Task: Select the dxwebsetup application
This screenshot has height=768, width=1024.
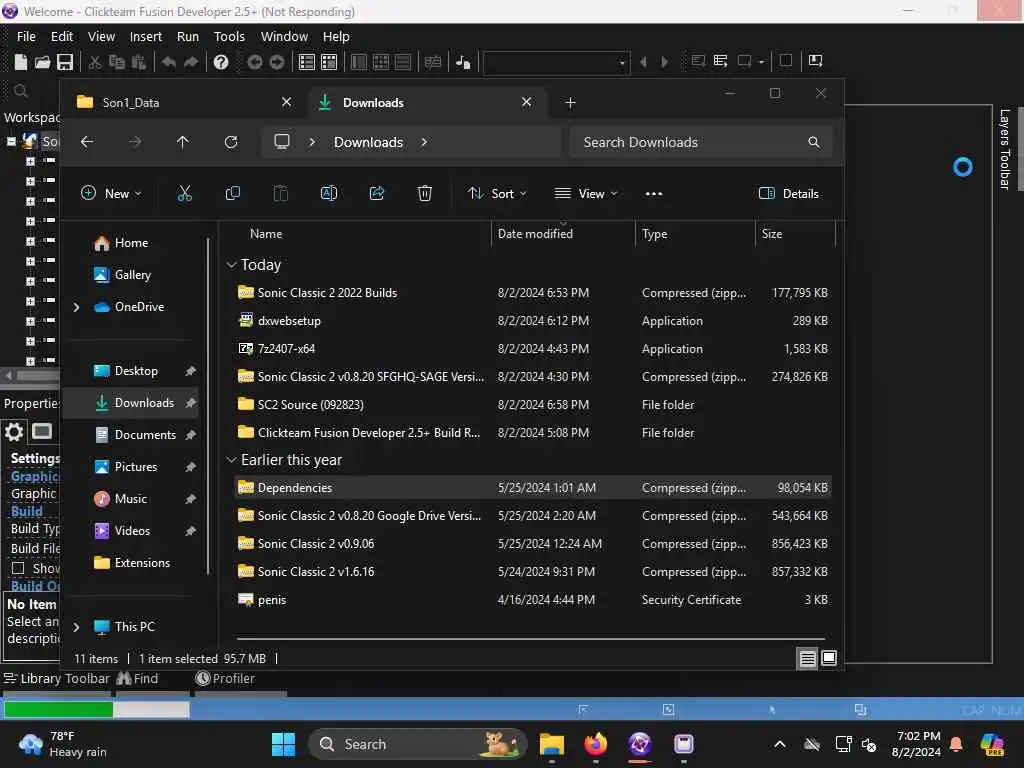Action: click(532, 321)
